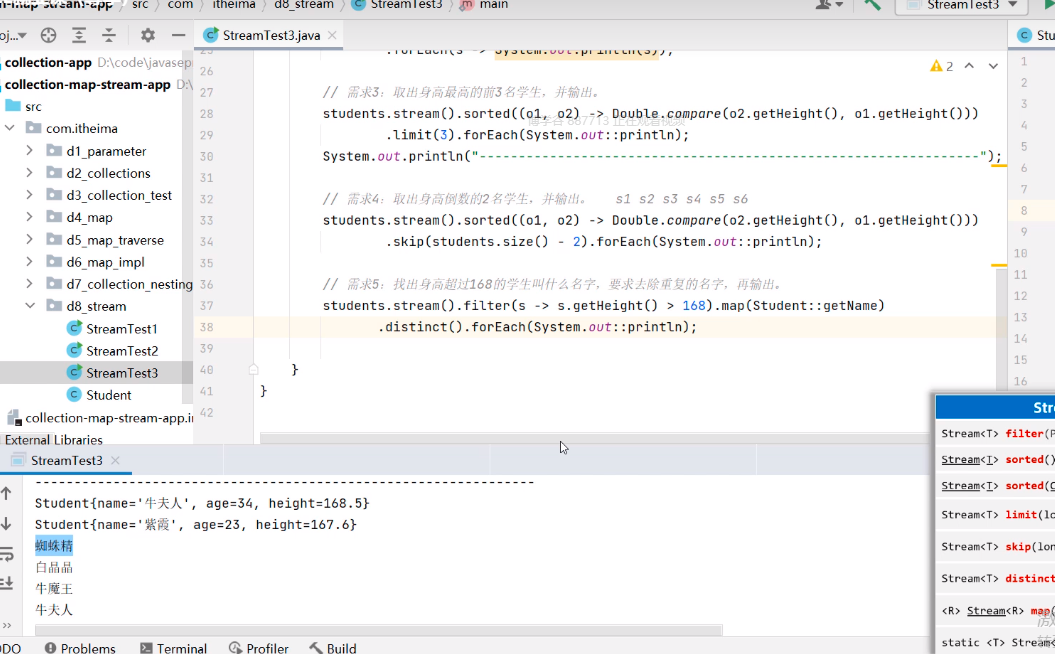Switch to StreamTest3 run tab
Viewport: 1055px width, 654px height.
tap(66, 460)
